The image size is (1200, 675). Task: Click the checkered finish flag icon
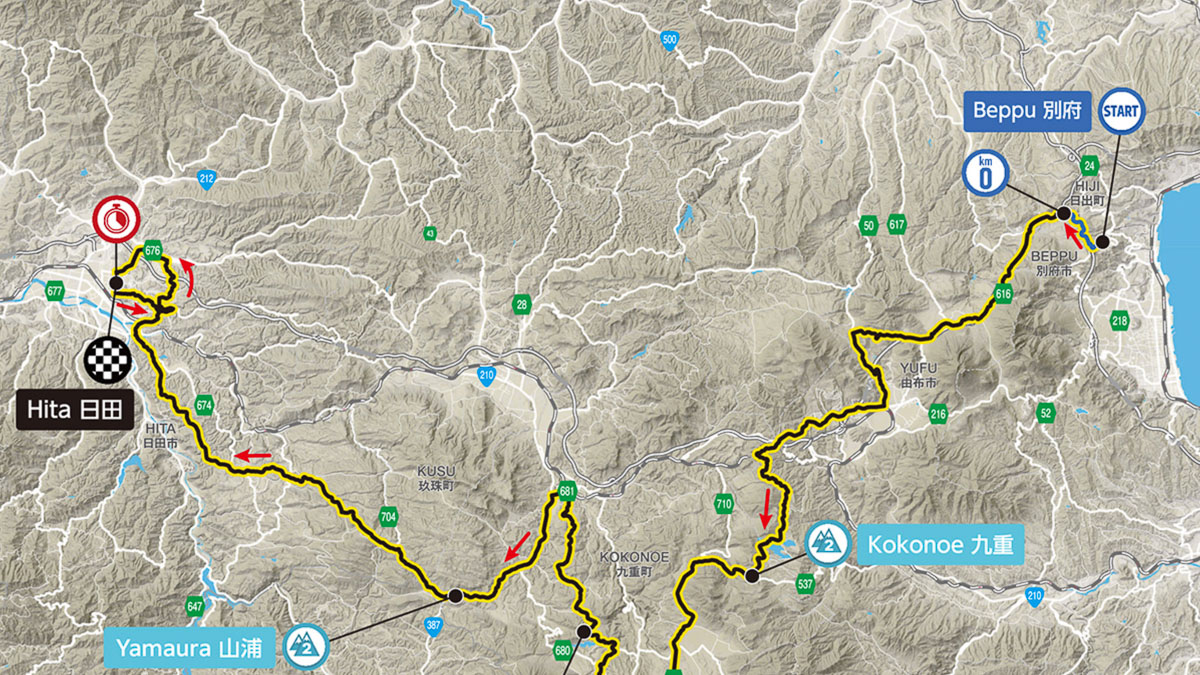(109, 359)
